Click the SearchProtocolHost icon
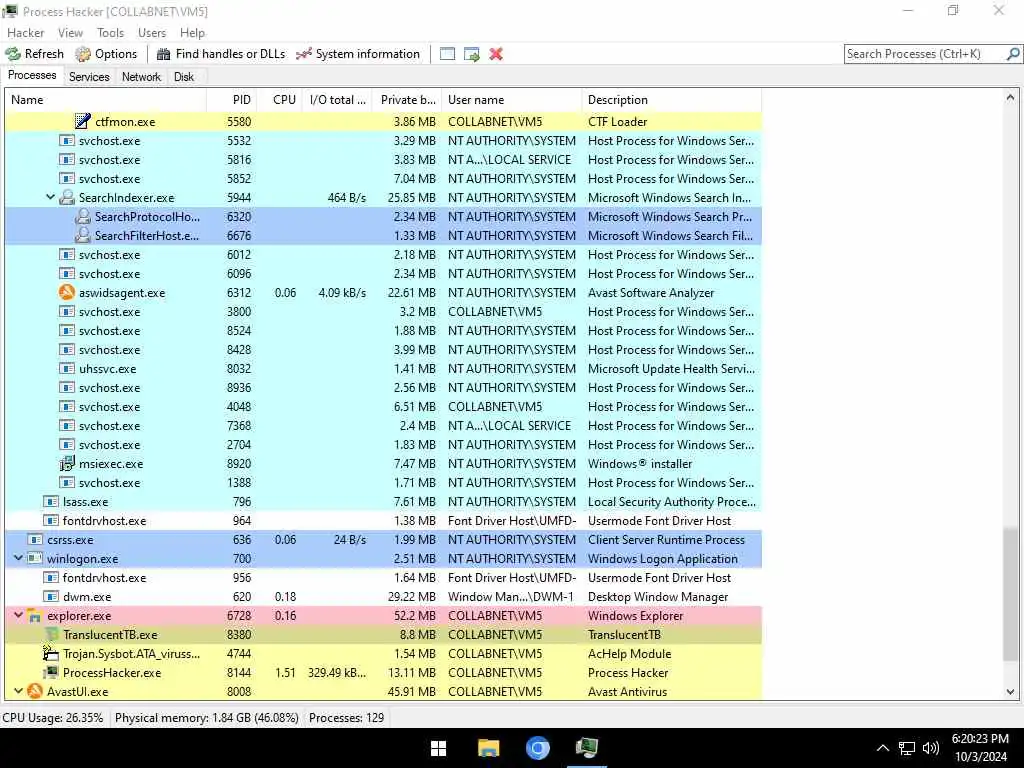Image resolution: width=1024 pixels, height=768 pixels. (82, 217)
